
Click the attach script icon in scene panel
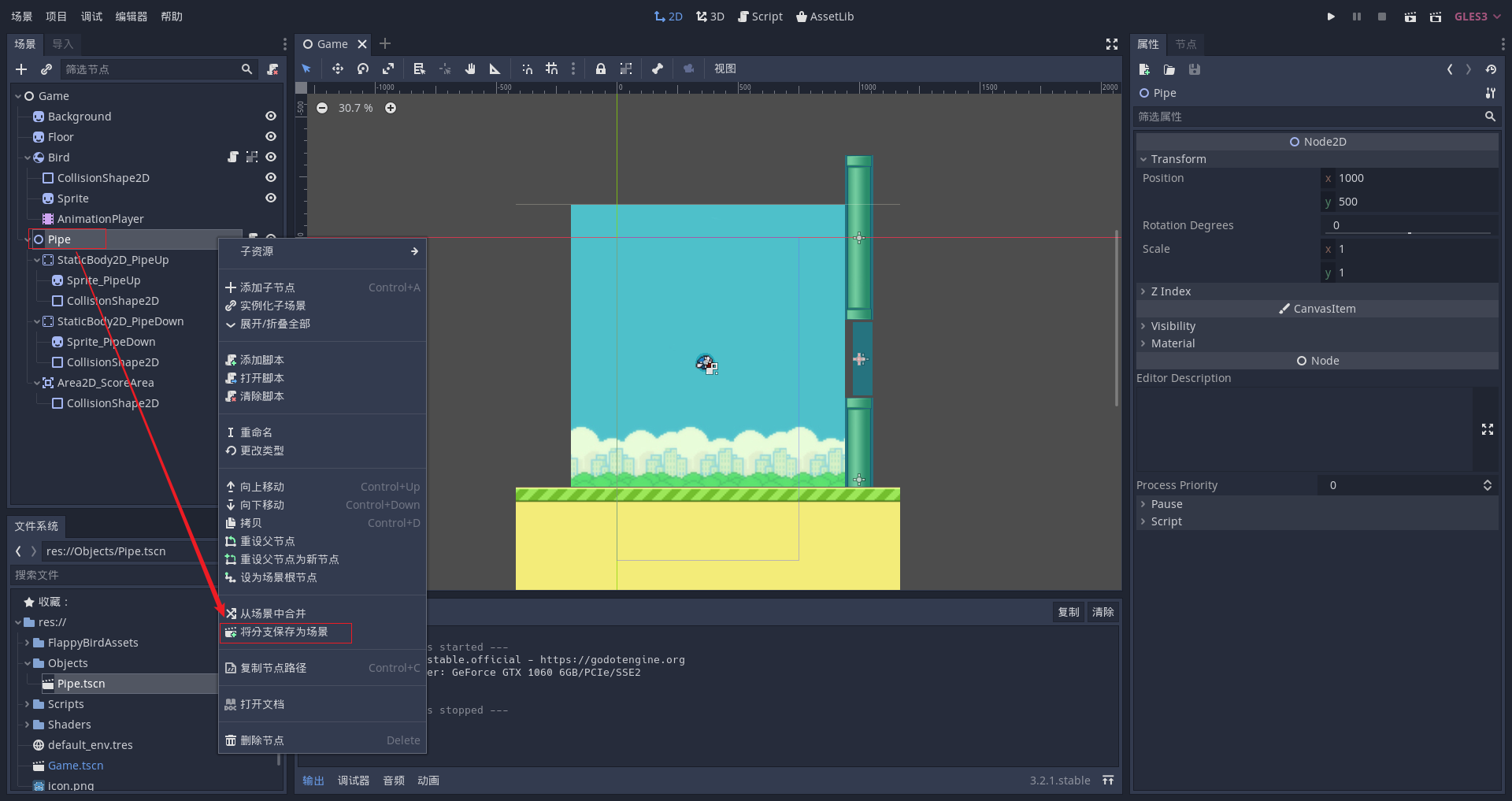tap(272, 69)
